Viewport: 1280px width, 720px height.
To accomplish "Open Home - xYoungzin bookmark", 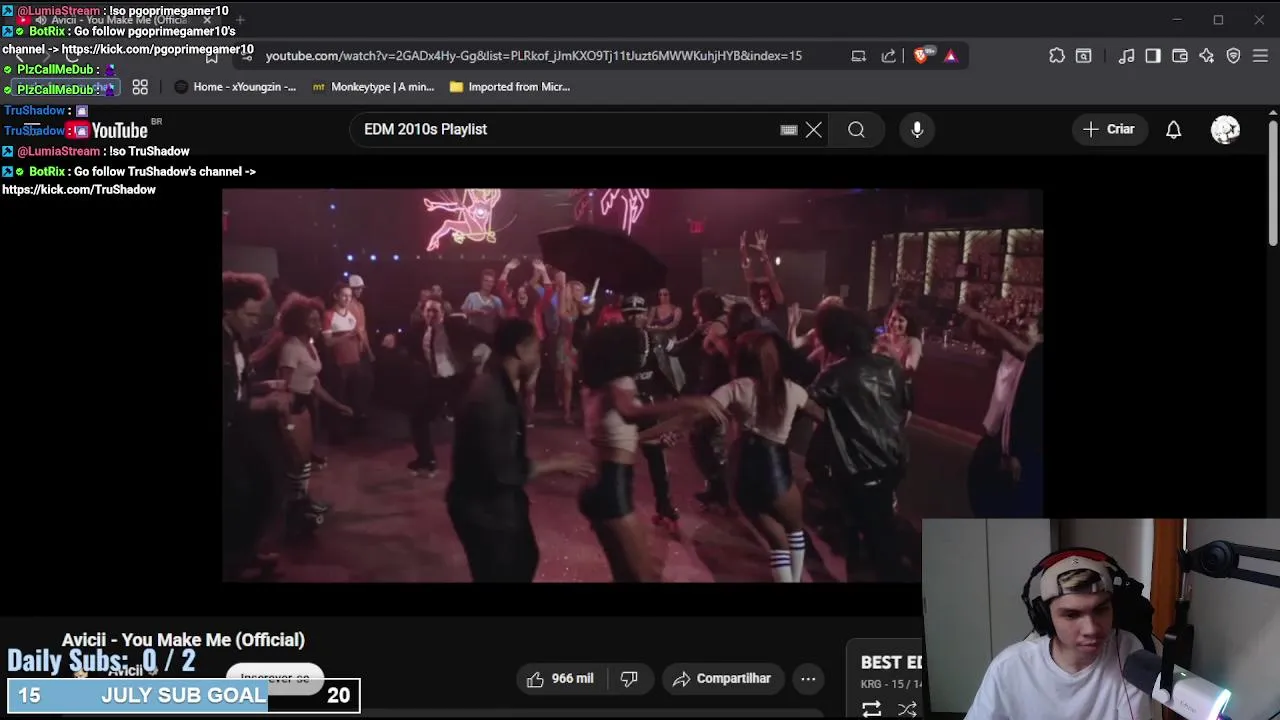I will coord(235,87).
